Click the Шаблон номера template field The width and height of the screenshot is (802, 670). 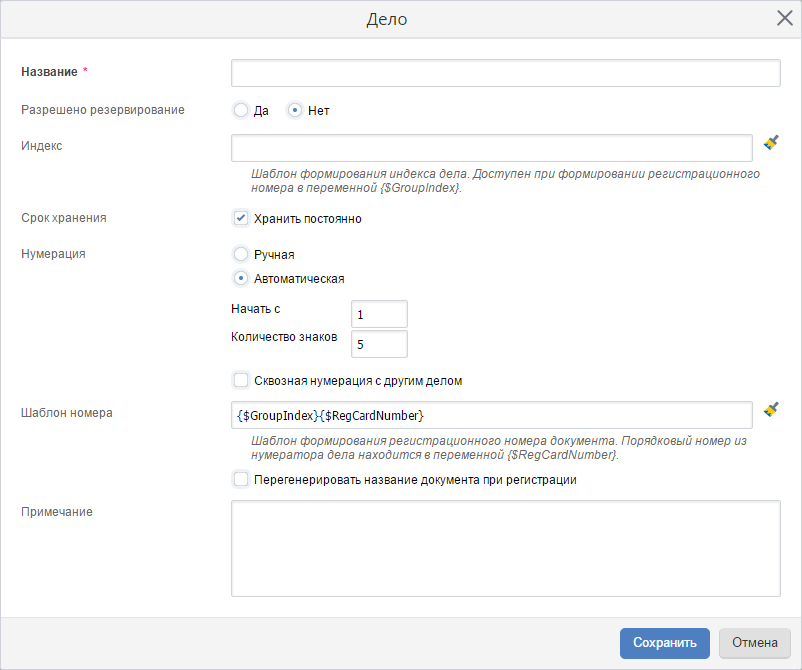click(x=491, y=415)
